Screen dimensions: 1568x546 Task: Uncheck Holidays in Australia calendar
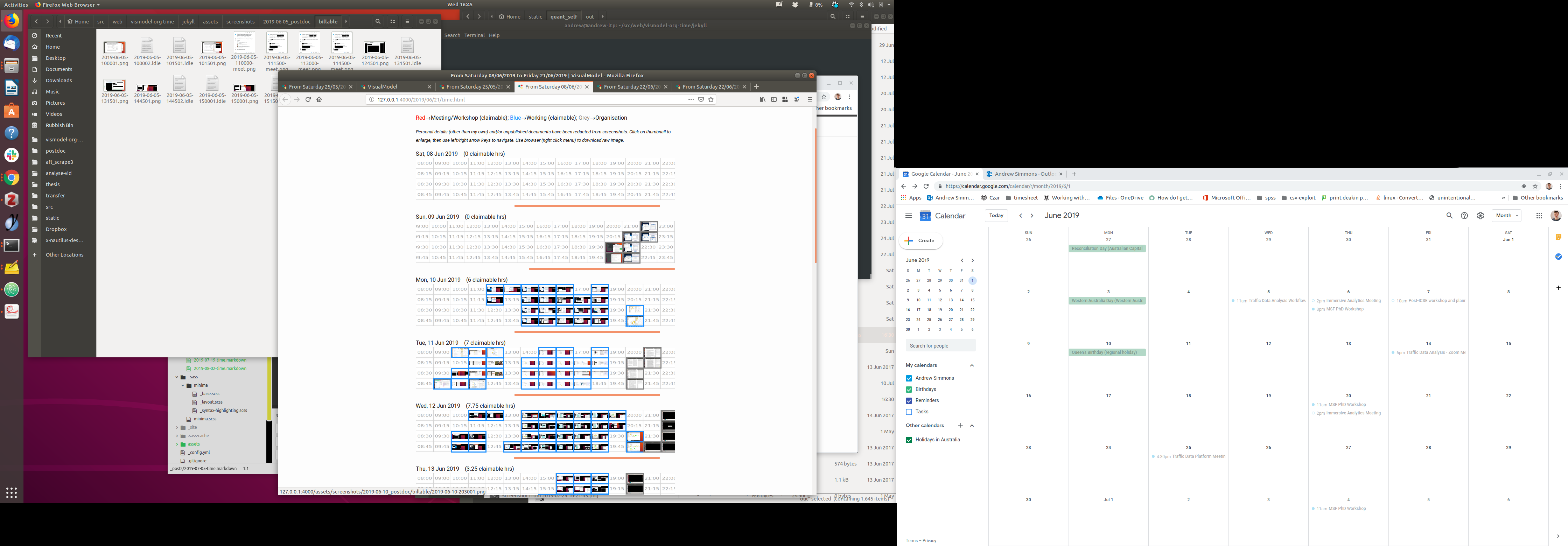click(x=909, y=440)
